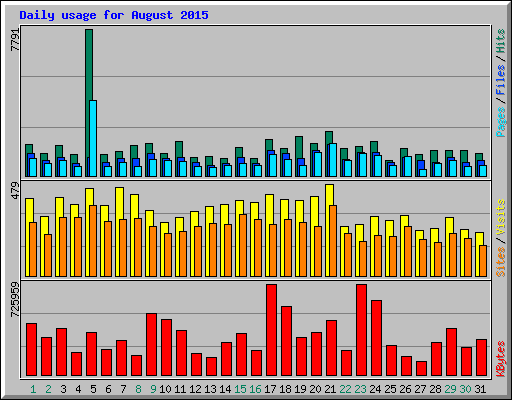The image size is (512, 400).
Task: Click the orange sites bar for day 21
Action: click(x=333, y=241)
